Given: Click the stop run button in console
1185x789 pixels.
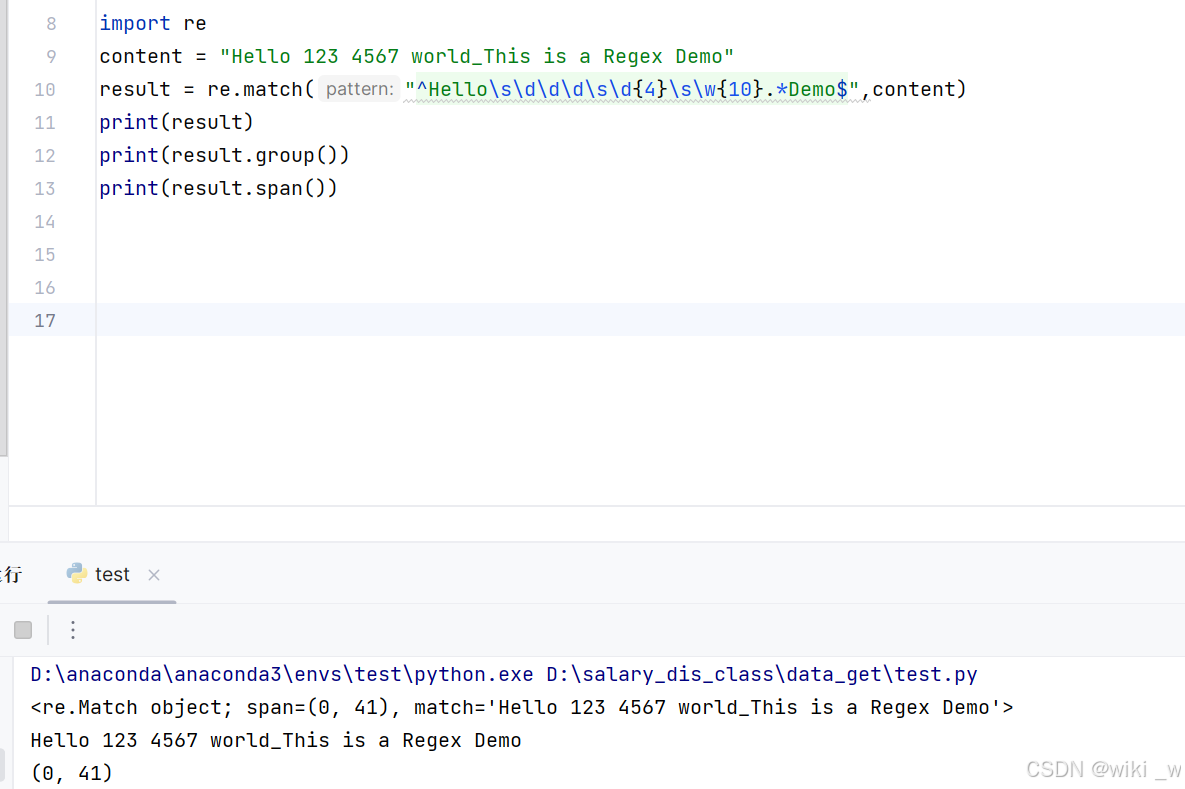Looking at the screenshot, I should tap(23, 630).
